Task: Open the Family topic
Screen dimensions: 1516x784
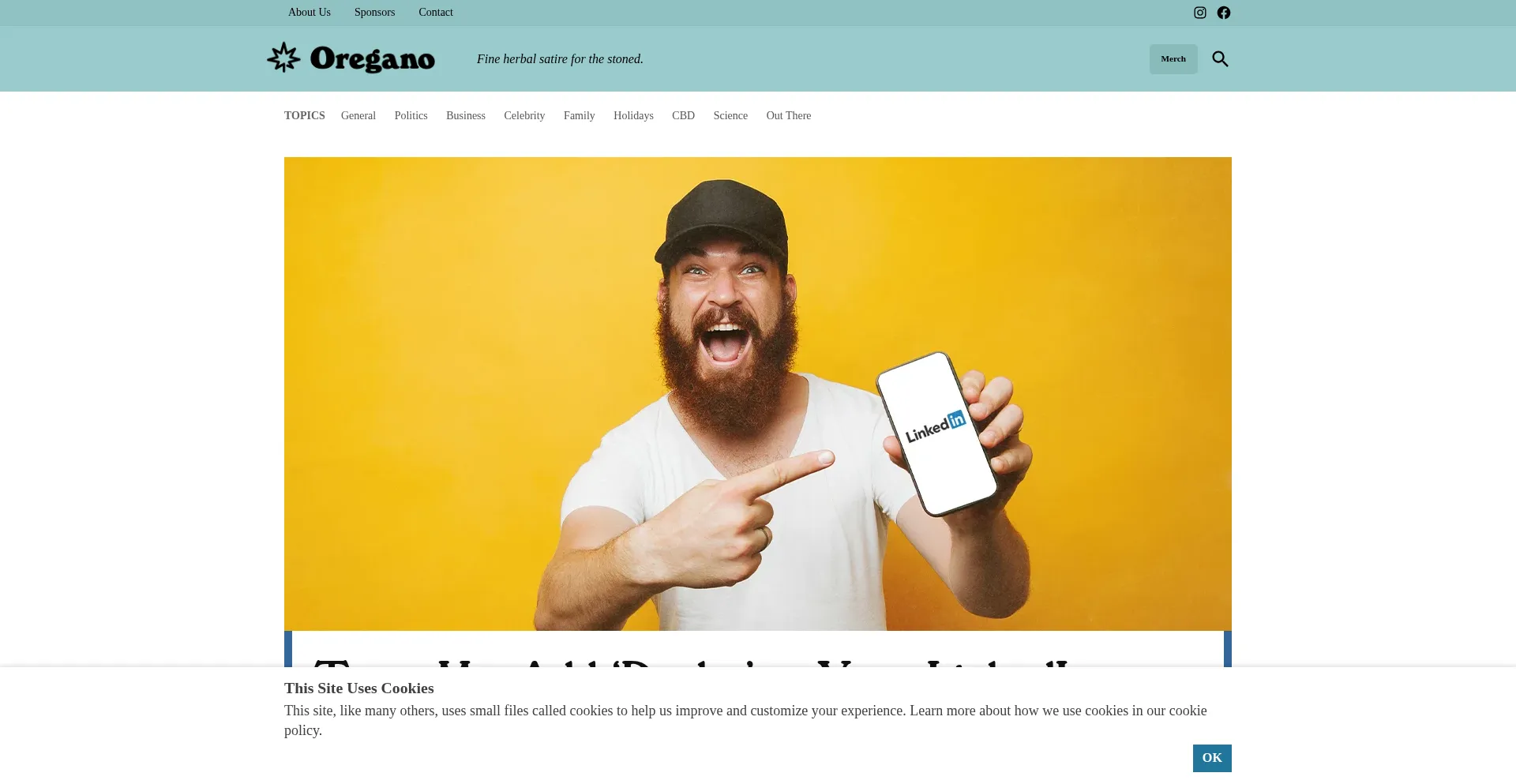Action: tap(580, 116)
